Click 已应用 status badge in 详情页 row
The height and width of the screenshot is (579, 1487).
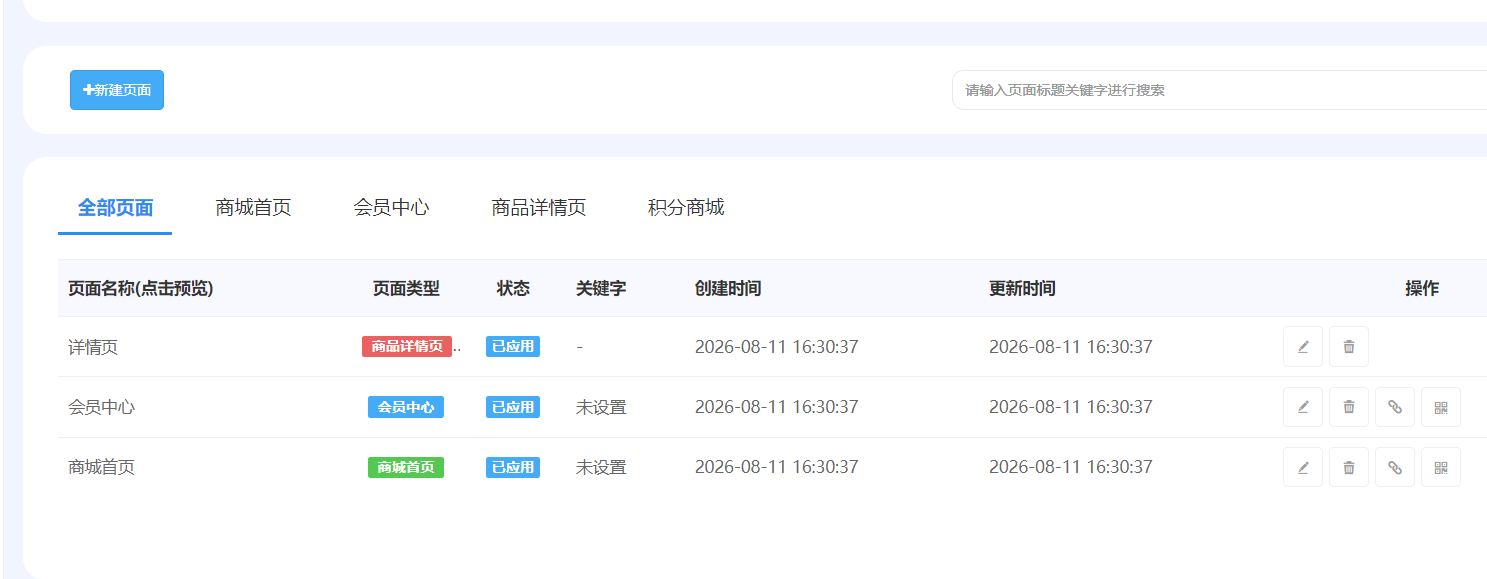coord(513,347)
